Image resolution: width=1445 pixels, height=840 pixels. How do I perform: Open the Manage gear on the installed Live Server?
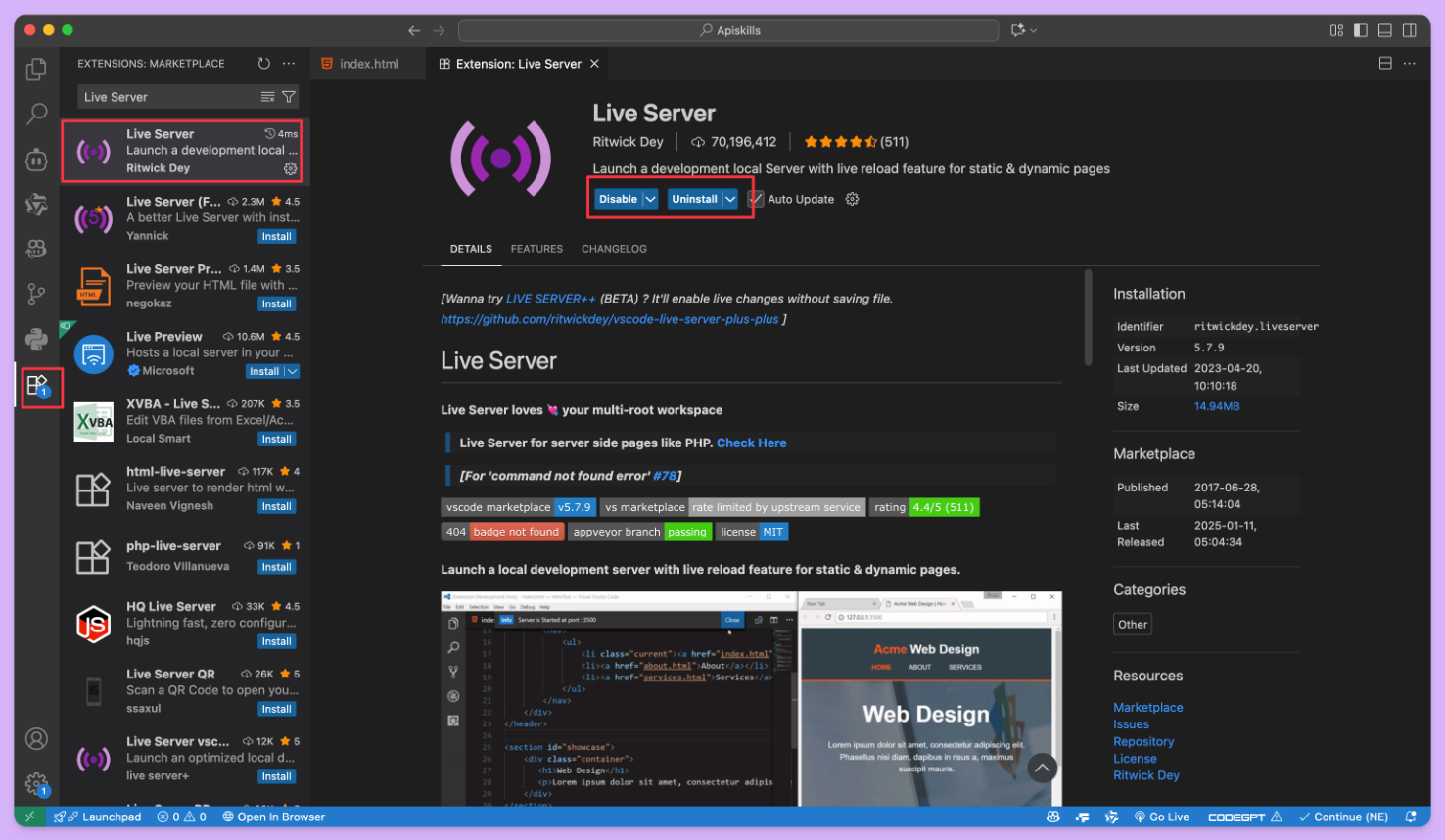click(x=290, y=168)
